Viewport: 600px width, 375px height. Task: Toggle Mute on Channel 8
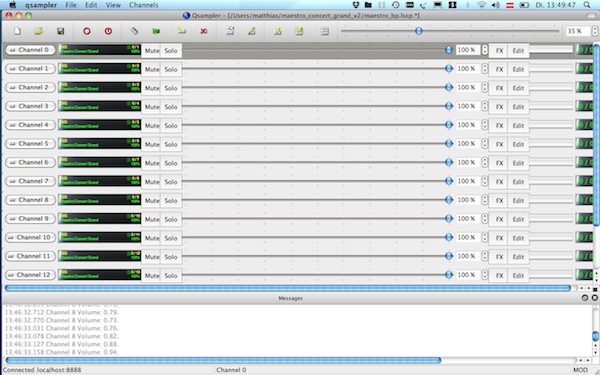(x=152, y=201)
